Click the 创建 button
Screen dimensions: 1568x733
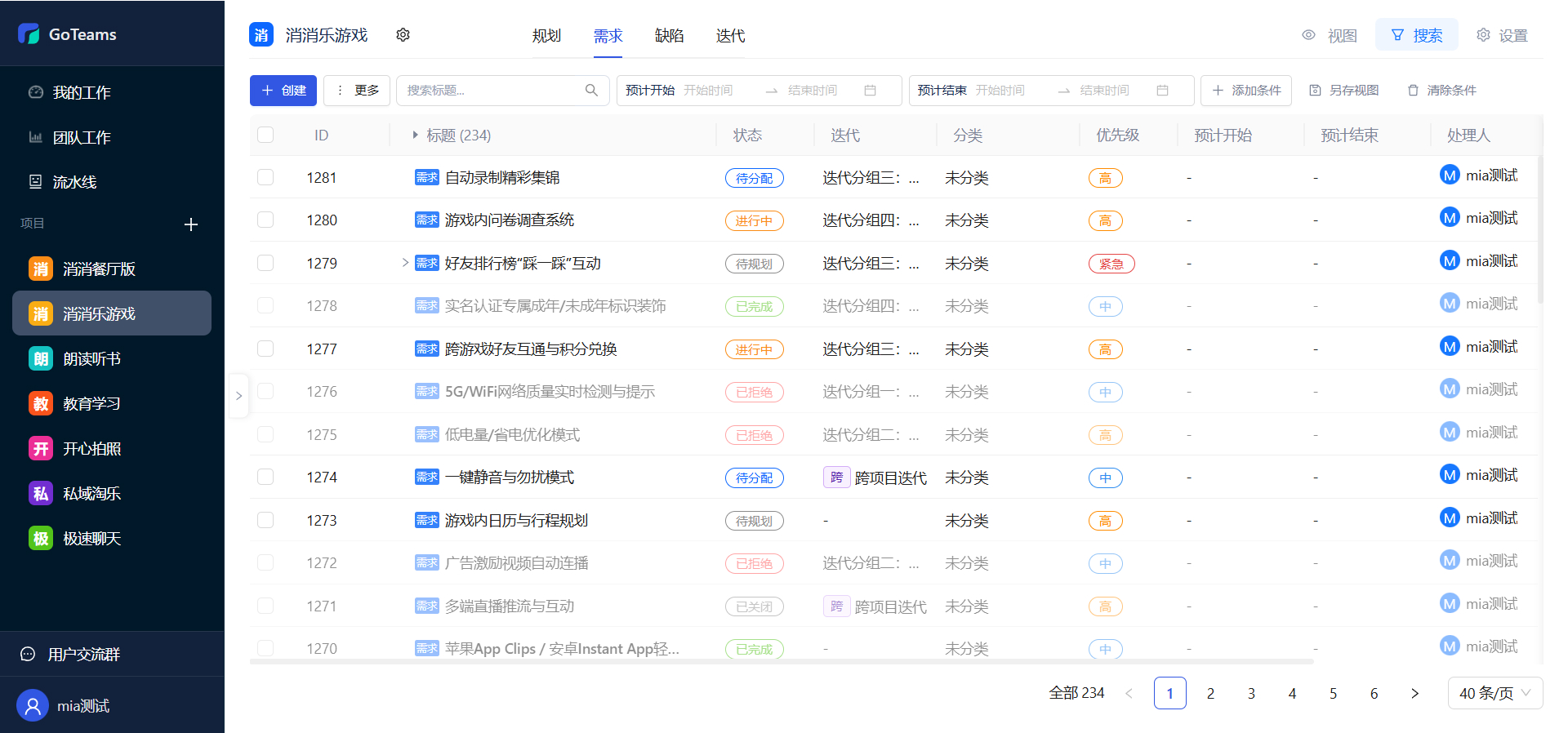[x=283, y=91]
